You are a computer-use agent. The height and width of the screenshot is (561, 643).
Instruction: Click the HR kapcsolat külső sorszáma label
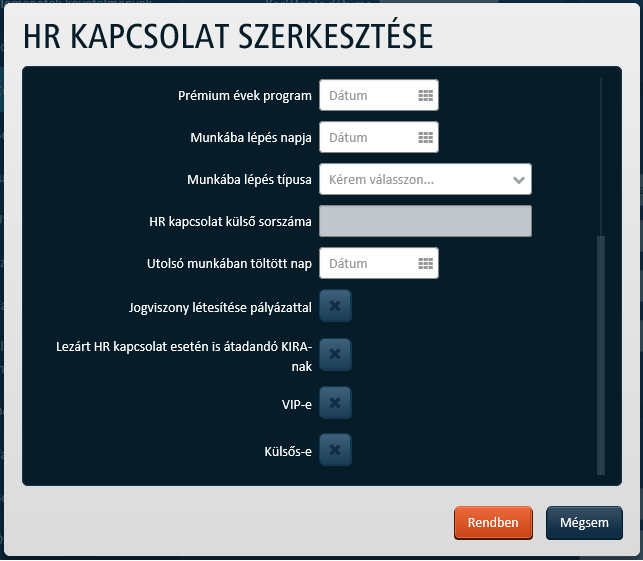(230, 222)
